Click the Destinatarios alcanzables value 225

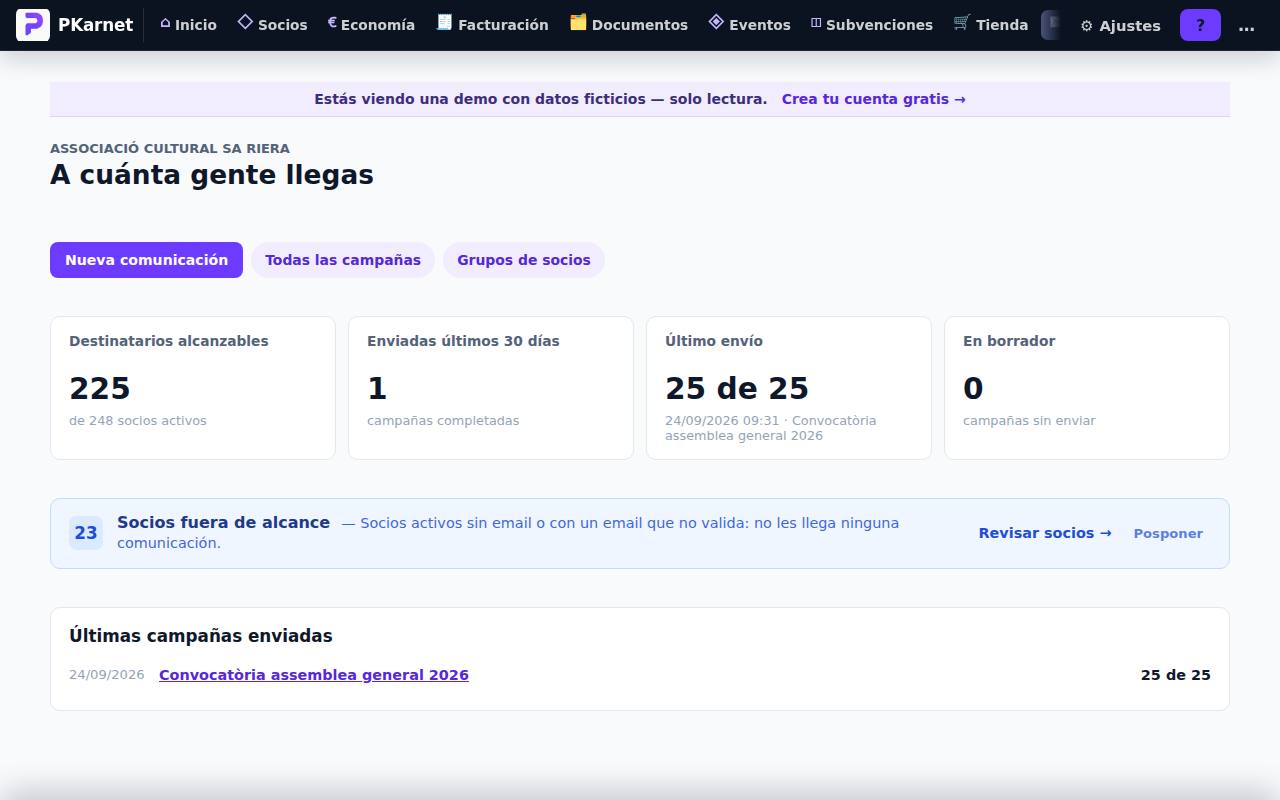[100, 388]
